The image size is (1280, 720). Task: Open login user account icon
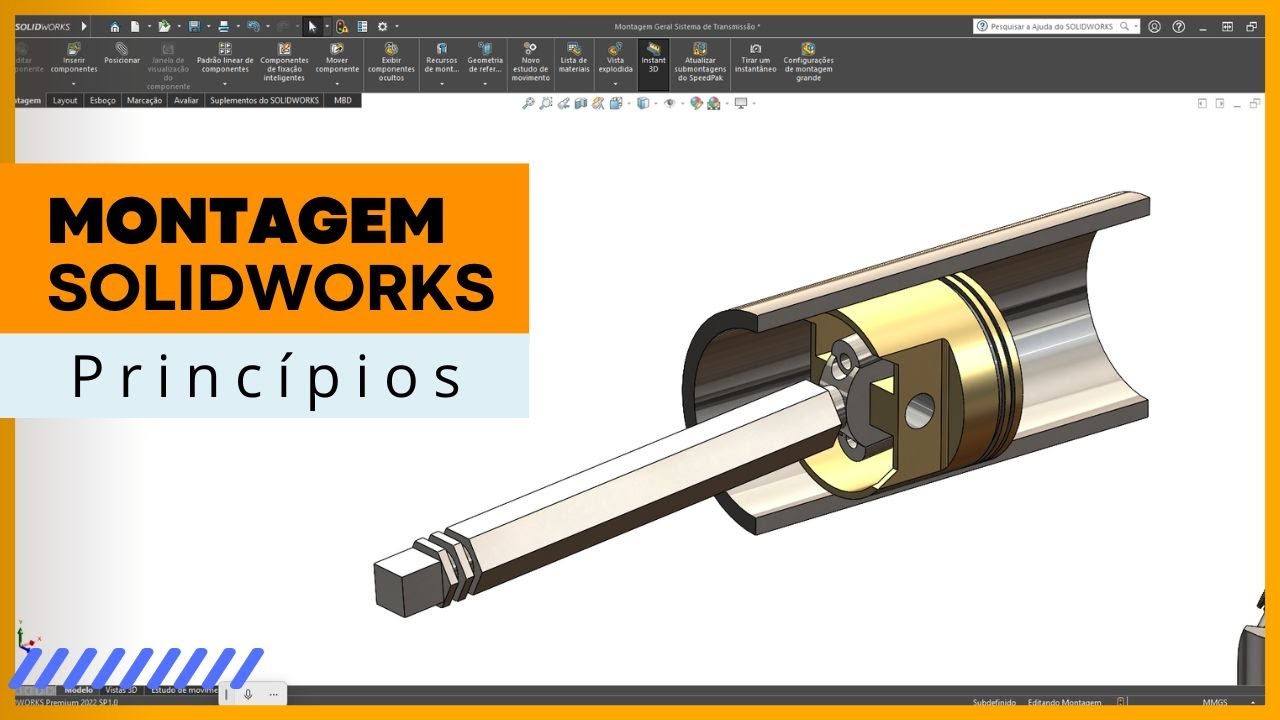point(1155,27)
